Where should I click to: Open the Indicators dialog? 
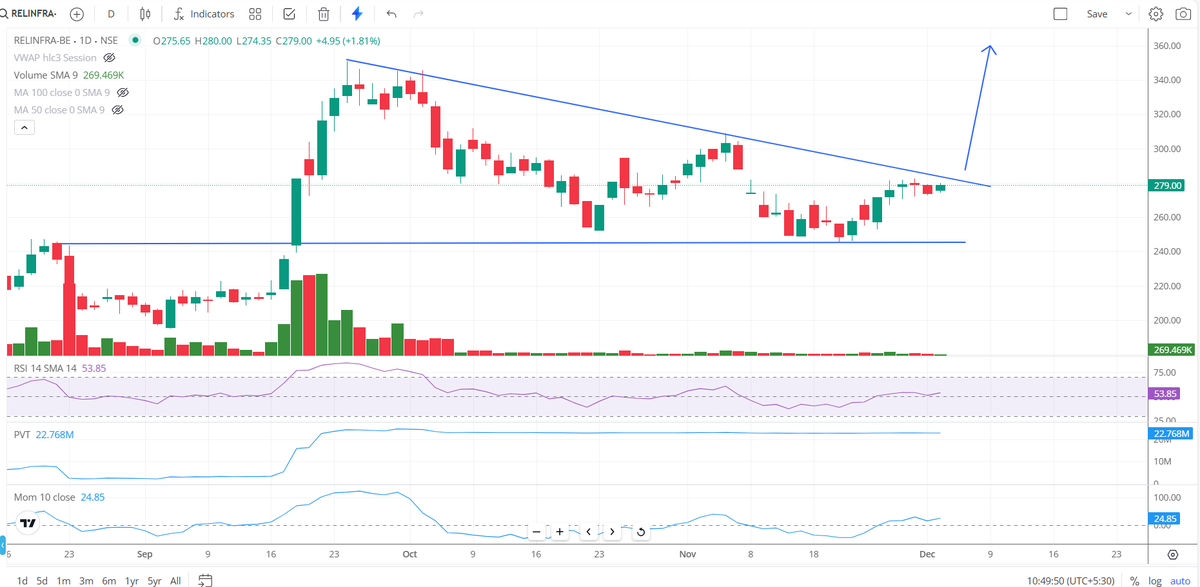(x=203, y=14)
